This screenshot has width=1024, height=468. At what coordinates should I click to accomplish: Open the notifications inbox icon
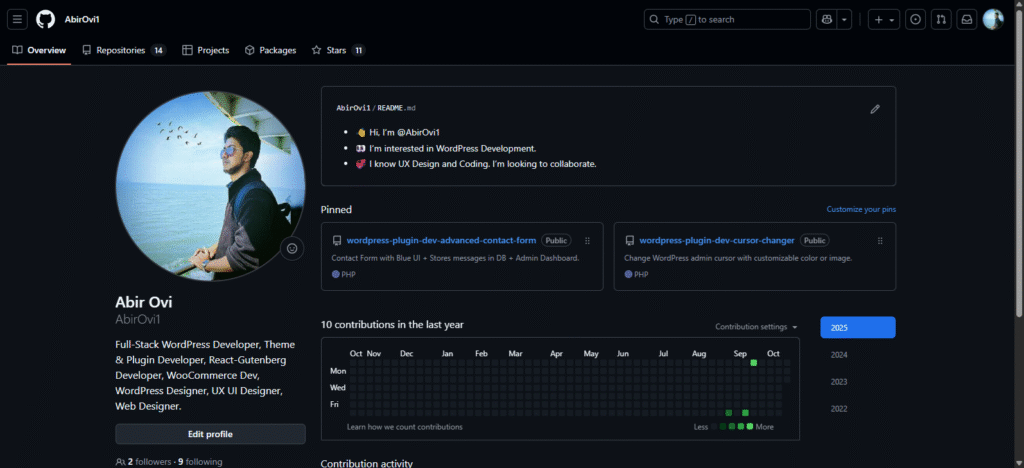pos(966,19)
